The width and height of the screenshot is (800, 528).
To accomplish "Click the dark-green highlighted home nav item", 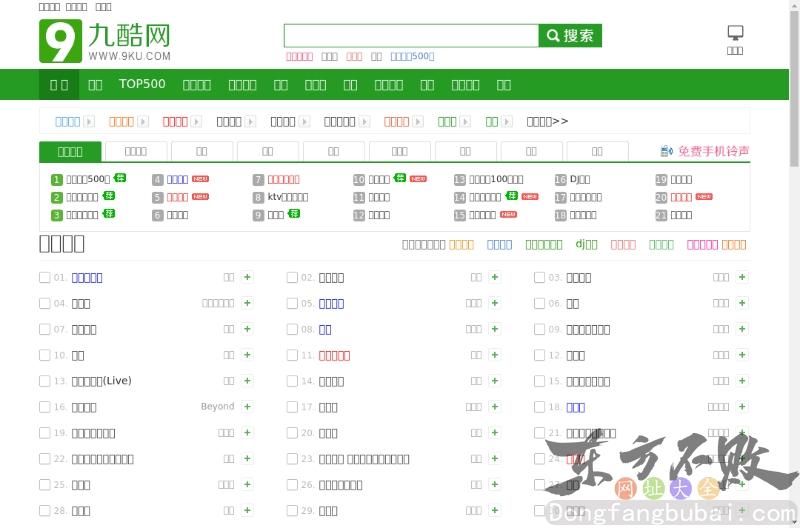I will [59, 85].
